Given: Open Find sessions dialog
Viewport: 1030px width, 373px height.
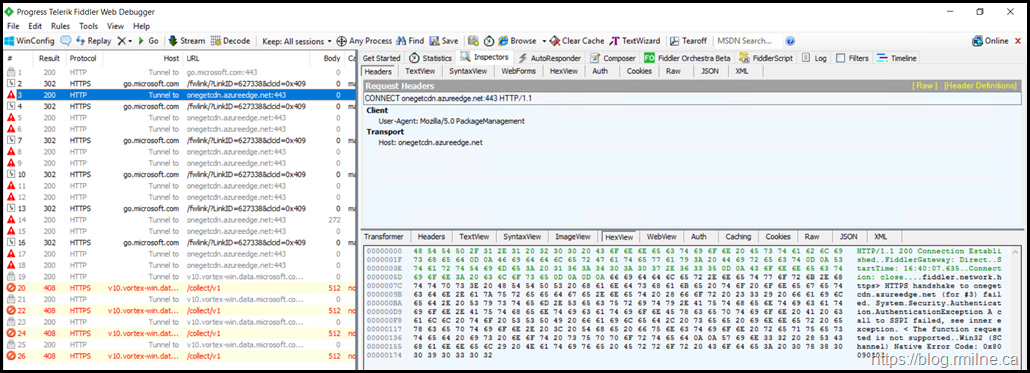Looking at the screenshot, I should point(410,41).
